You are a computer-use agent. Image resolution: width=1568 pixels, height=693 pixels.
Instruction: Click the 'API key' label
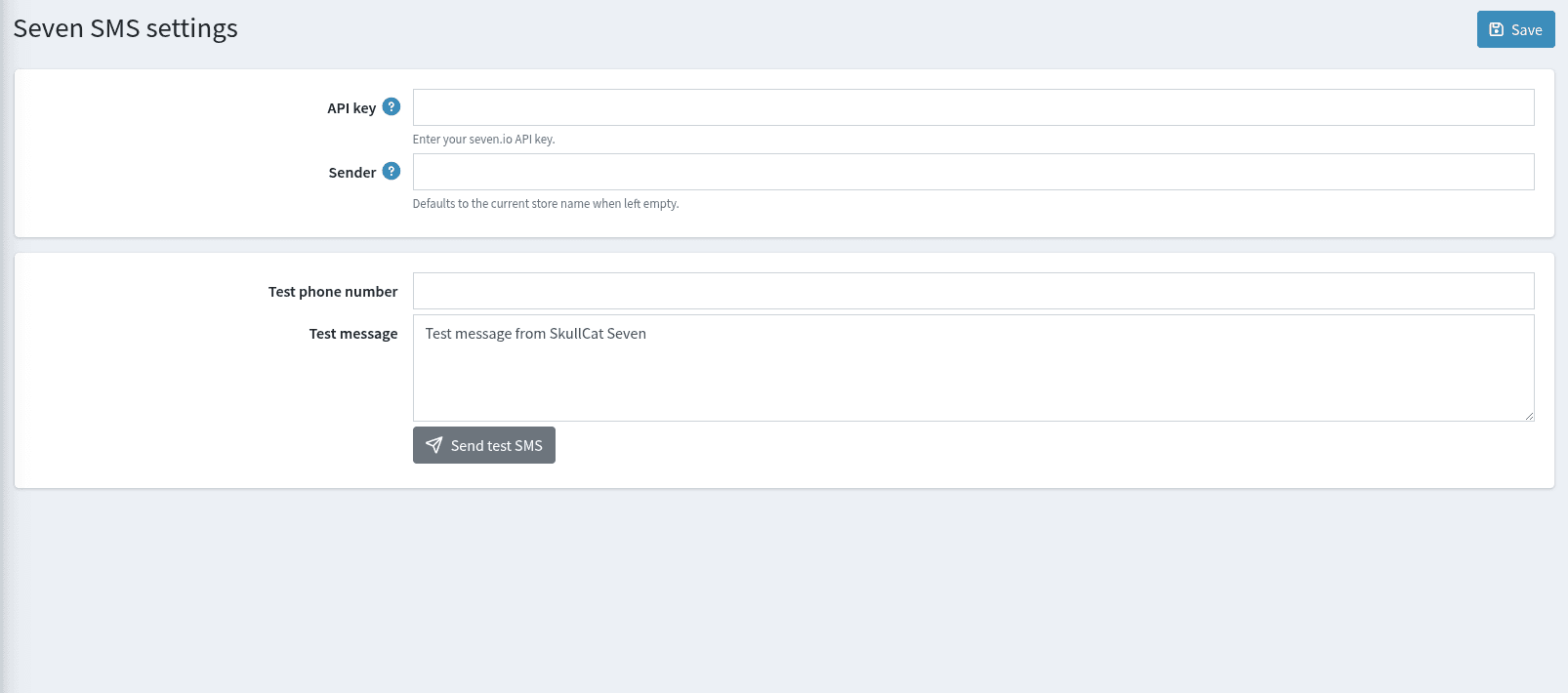(x=351, y=108)
